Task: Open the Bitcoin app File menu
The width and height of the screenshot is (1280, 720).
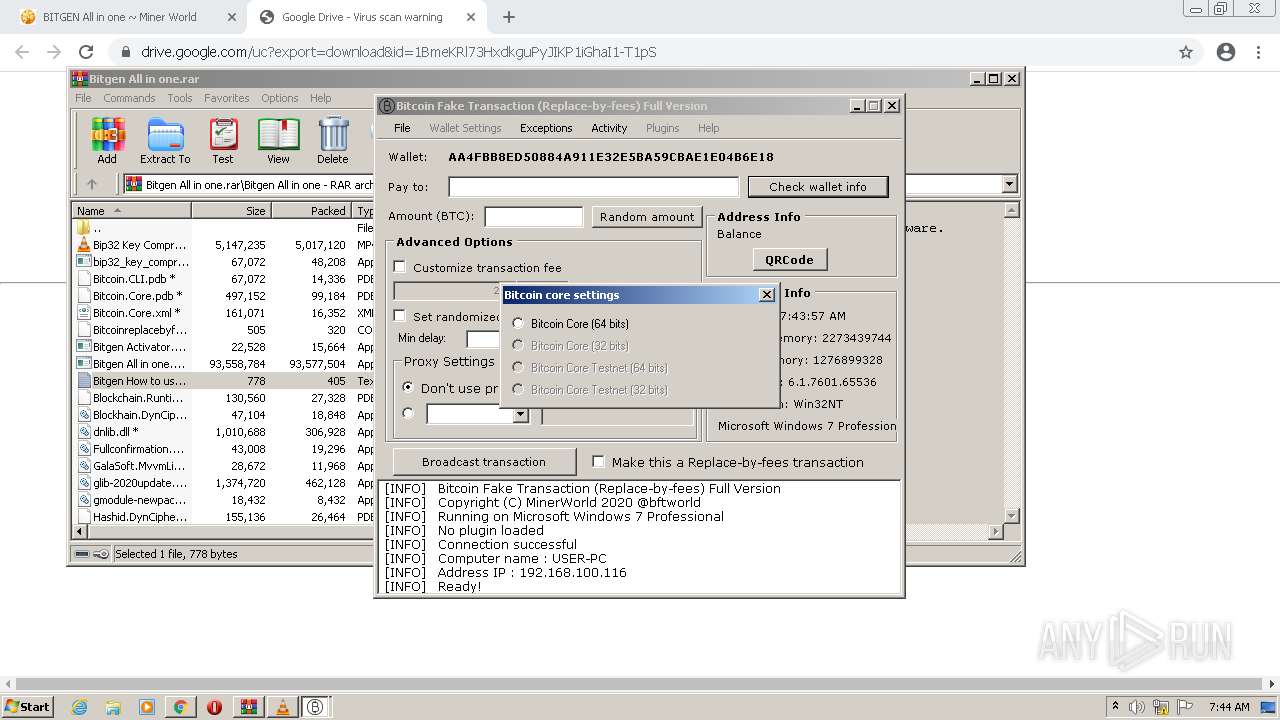Action: 402,128
